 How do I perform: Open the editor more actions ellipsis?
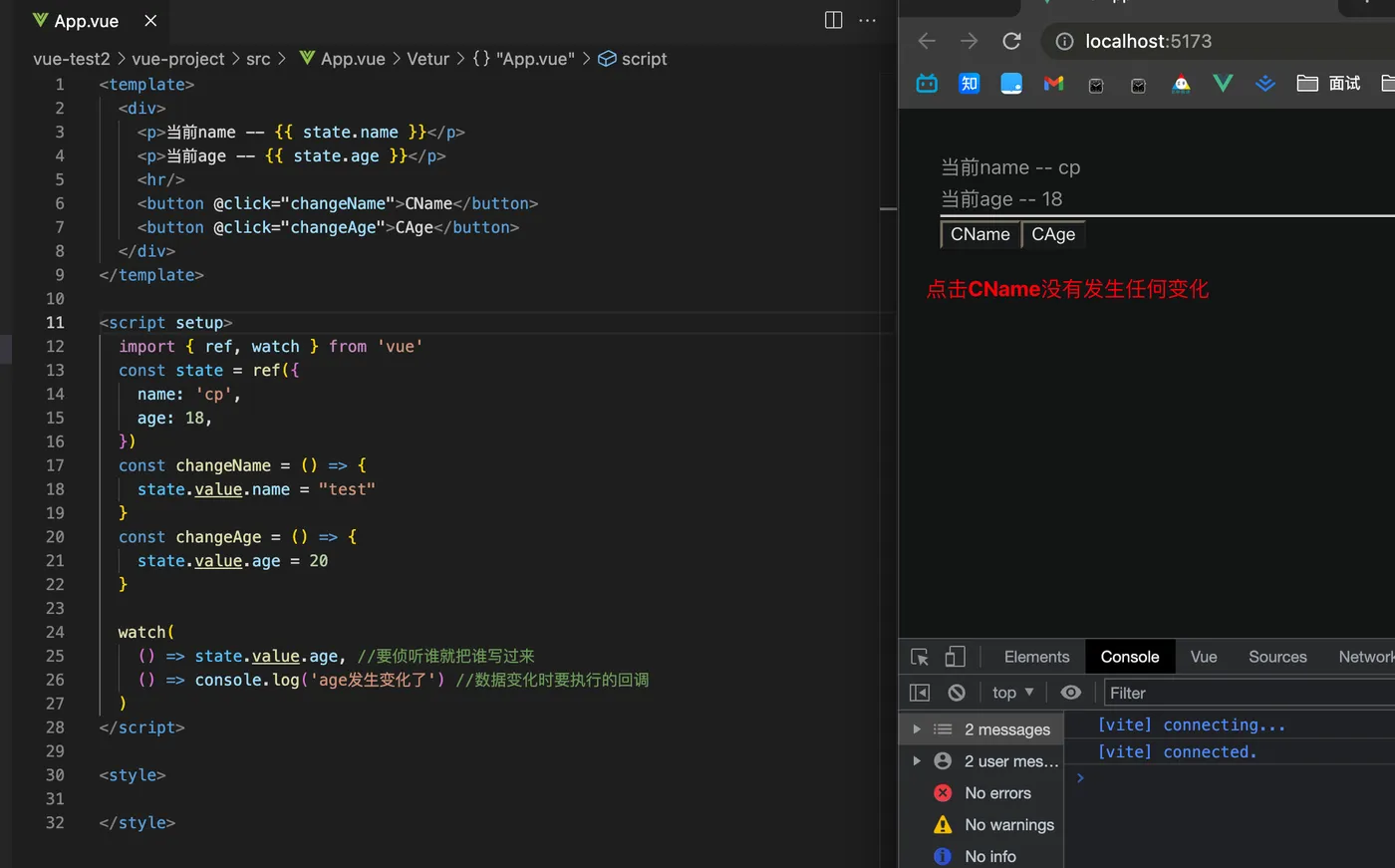click(868, 20)
